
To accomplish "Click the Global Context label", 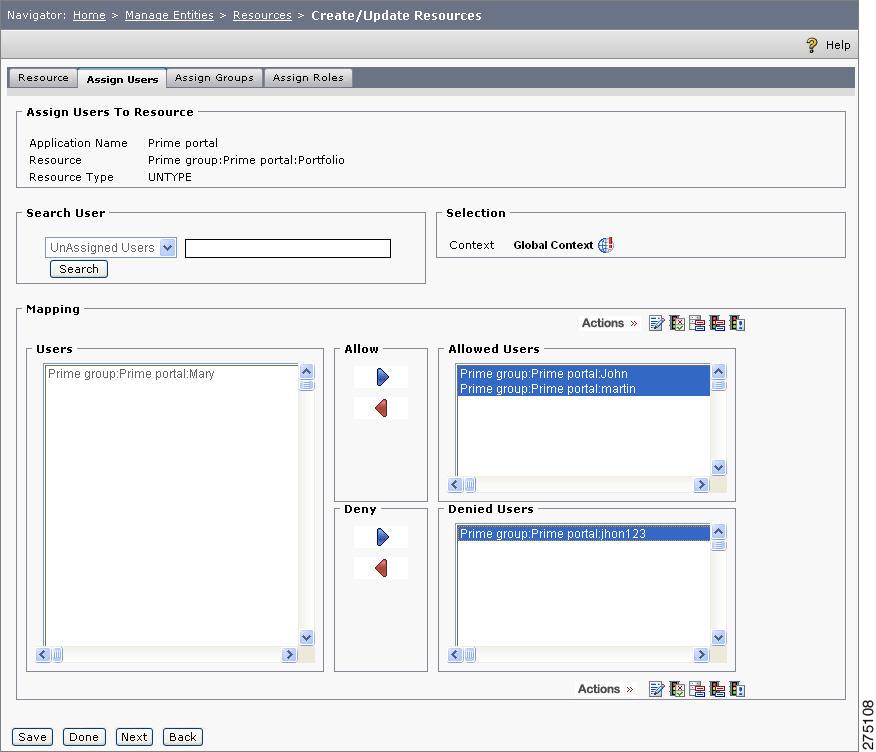I will [x=553, y=245].
